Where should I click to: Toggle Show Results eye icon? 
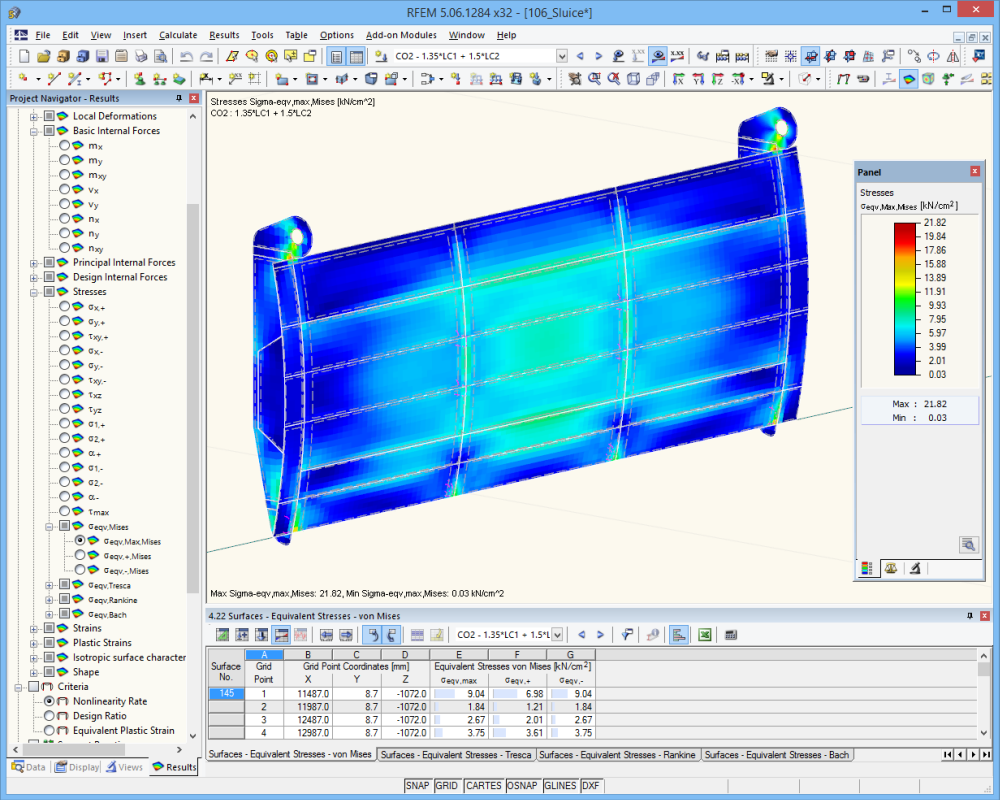[658, 56]
